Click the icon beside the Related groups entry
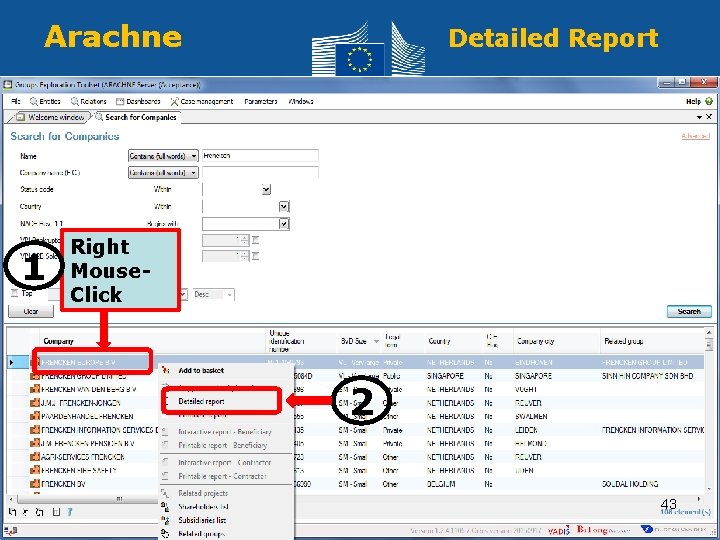 [165, 534]
